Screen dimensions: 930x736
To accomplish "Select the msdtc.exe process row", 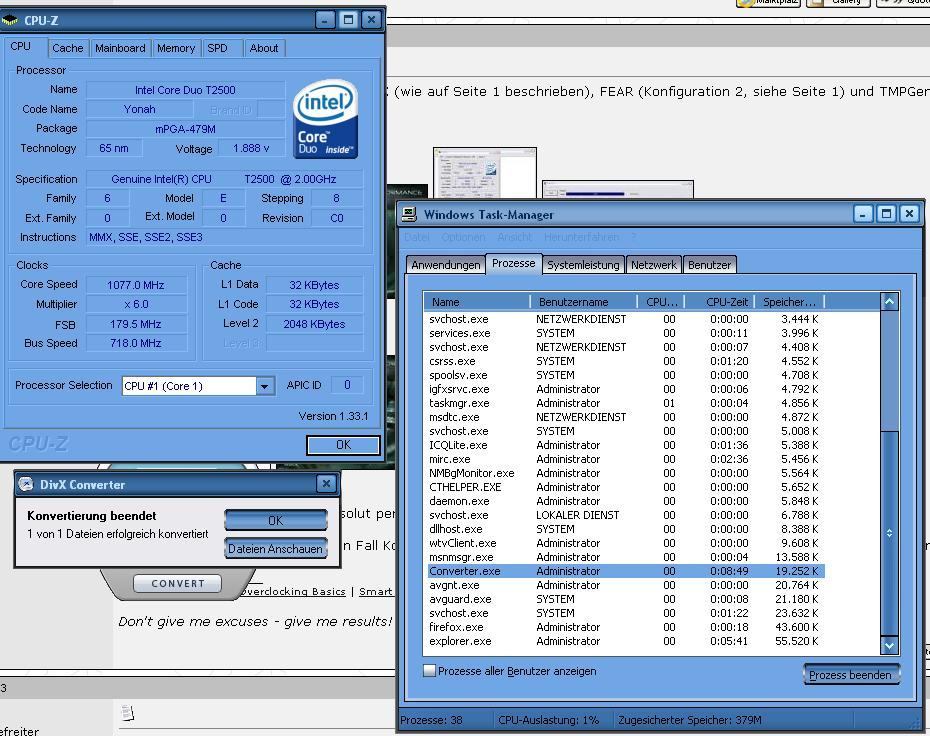I will tap(624, 417).
